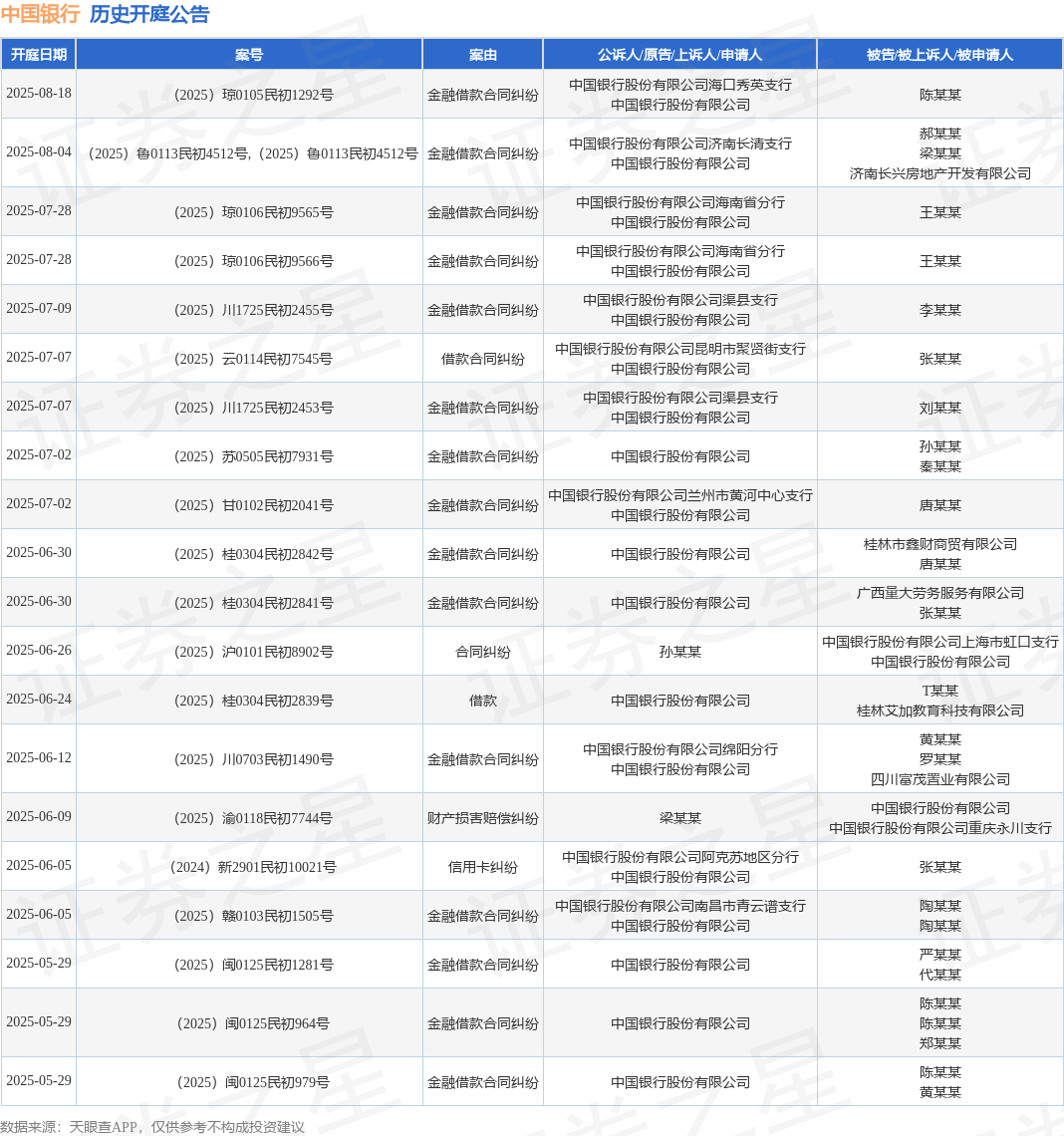Select the 案号 column header
The image size is (1064, 1136).
[249, 55]
